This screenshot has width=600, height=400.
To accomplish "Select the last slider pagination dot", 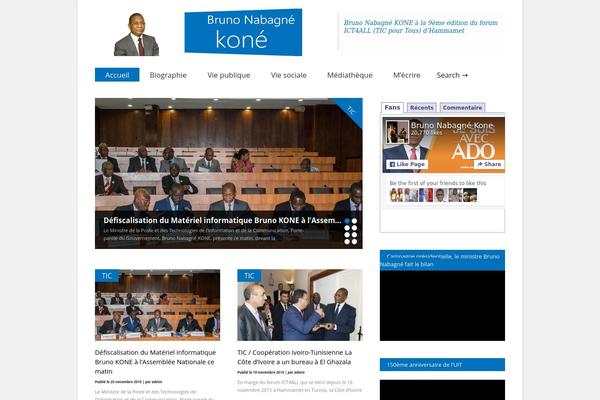I will click(x=354, y=242).
